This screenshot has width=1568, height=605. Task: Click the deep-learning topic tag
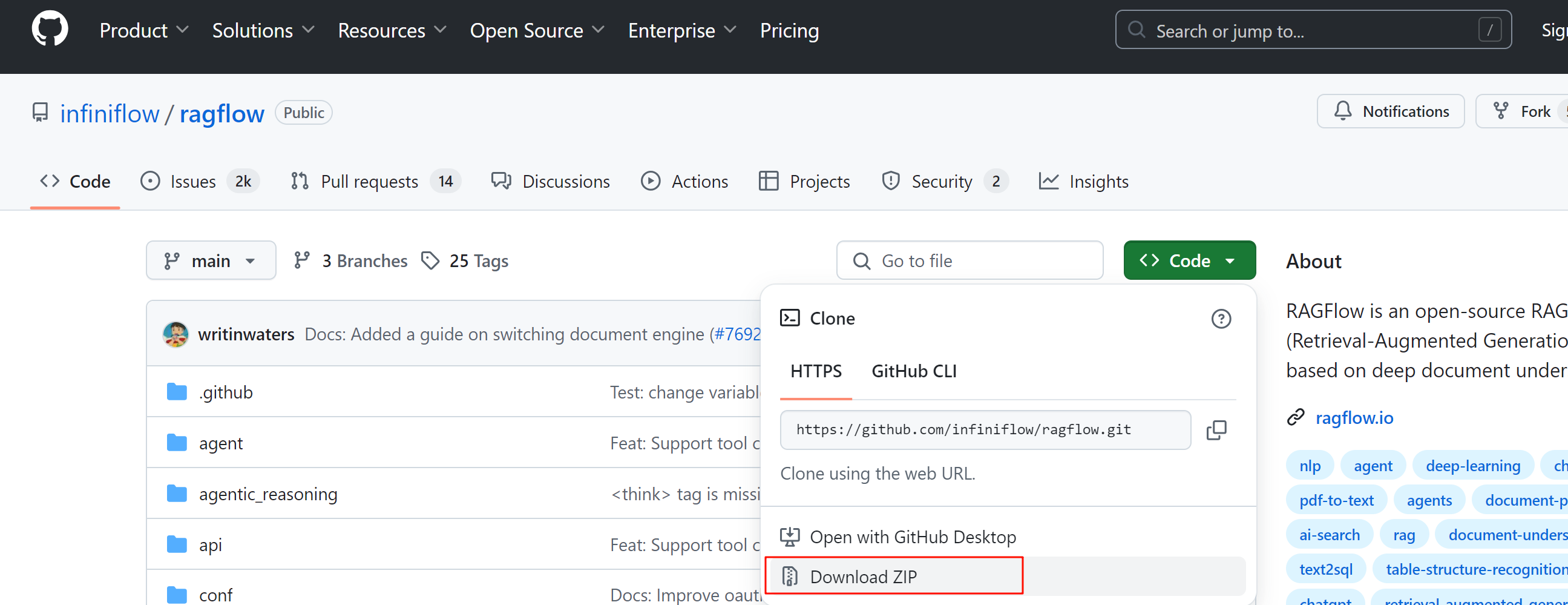coord(1472,466)
